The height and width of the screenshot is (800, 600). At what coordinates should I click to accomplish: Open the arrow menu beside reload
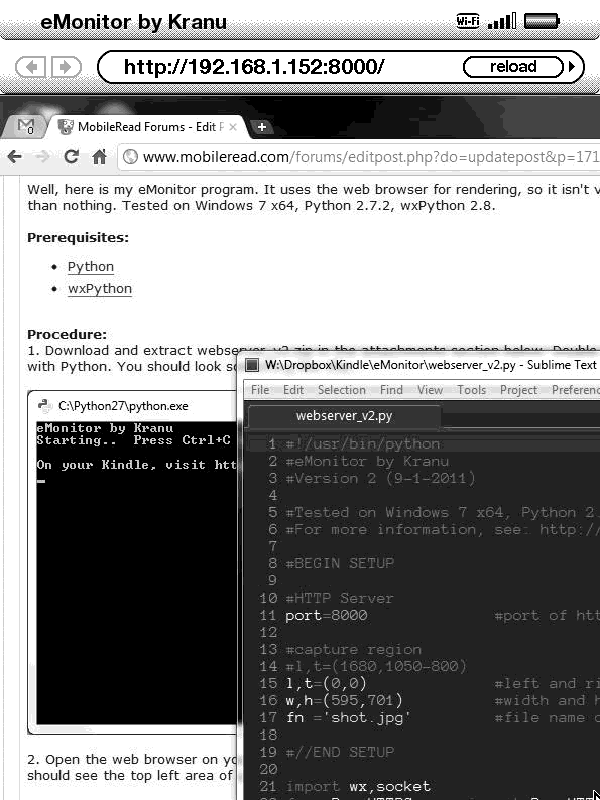(572, 67)
